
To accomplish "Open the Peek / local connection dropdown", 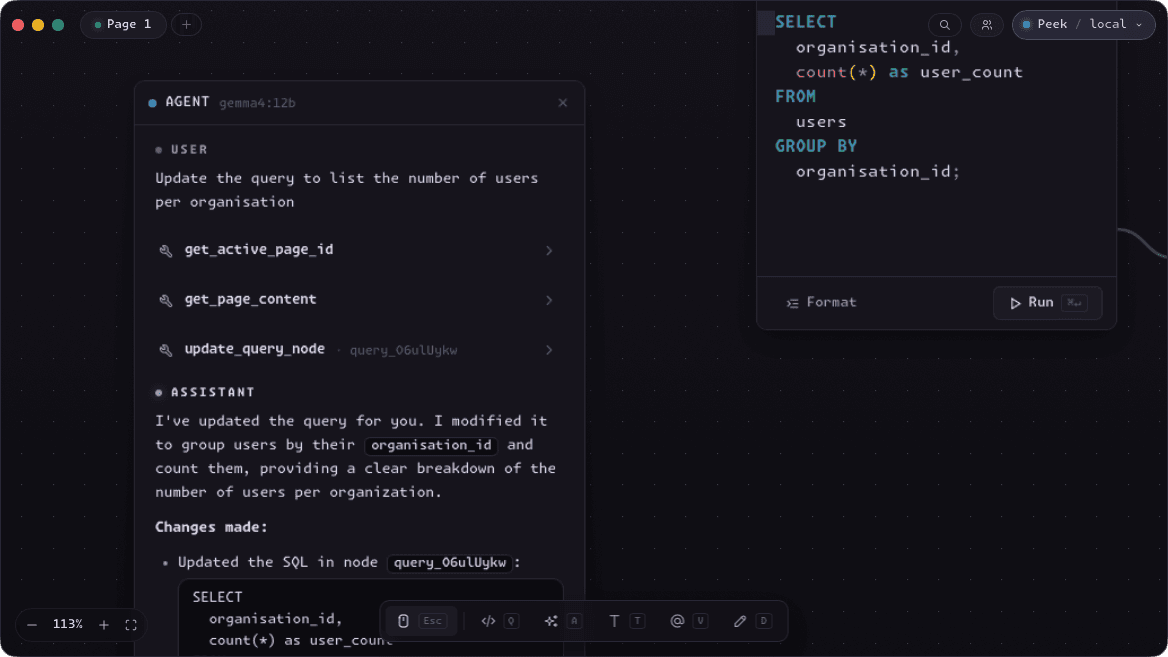I will (x=1083, y=25).
